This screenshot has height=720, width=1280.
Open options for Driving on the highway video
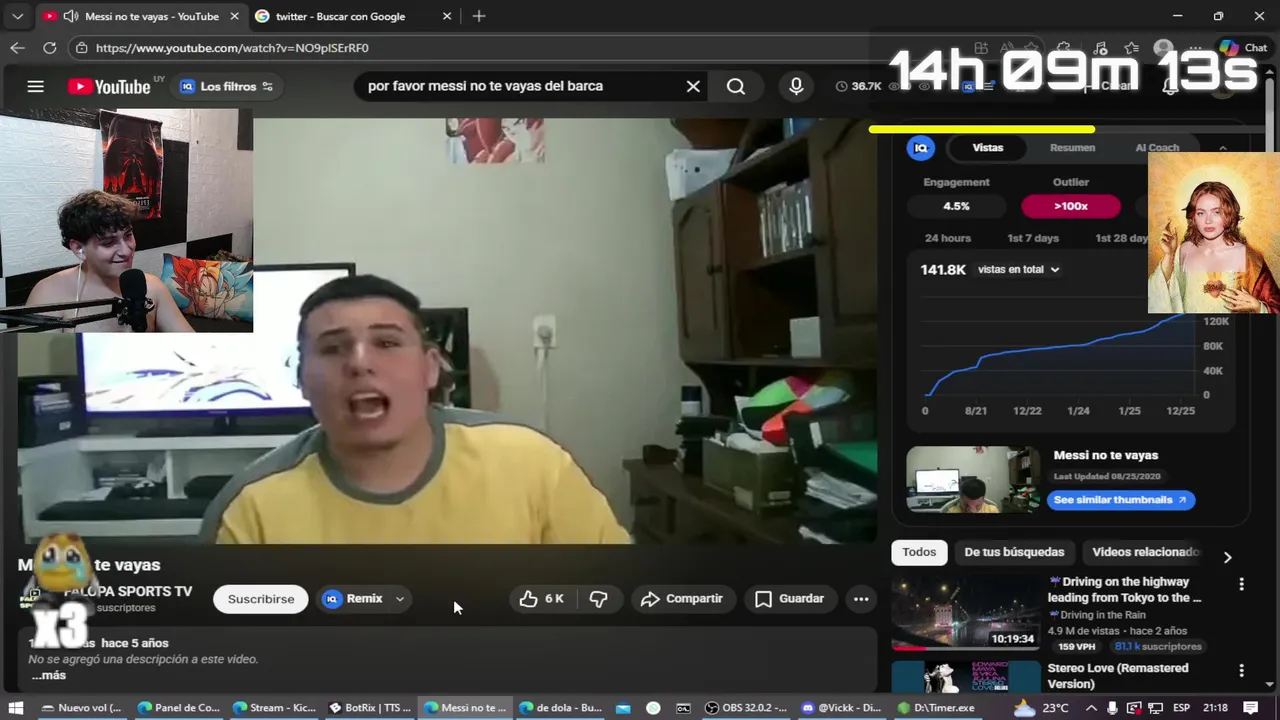(1241, 584)
